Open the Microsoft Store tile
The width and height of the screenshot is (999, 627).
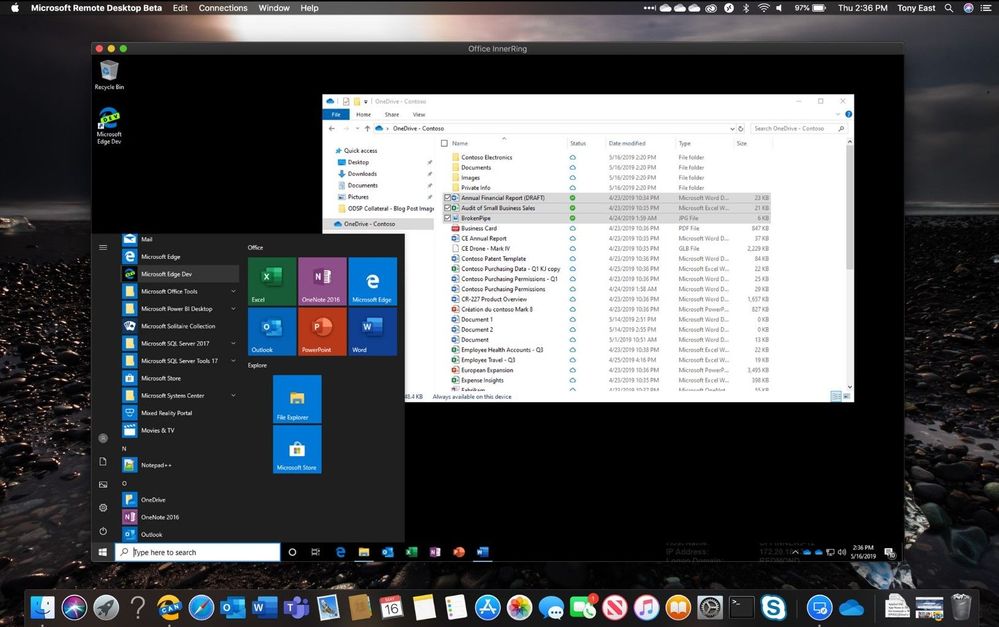pos(297,449)
